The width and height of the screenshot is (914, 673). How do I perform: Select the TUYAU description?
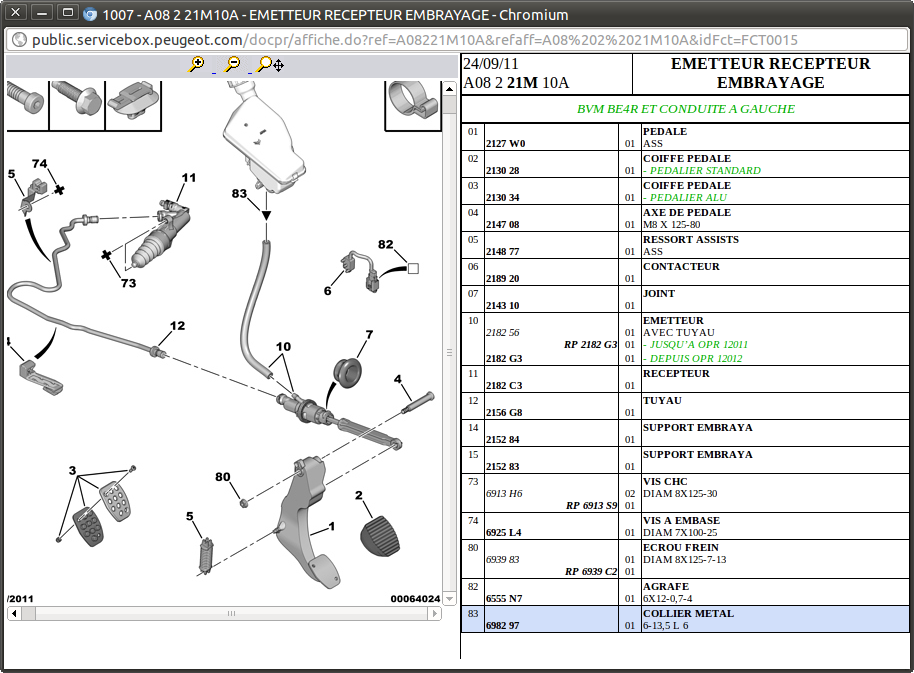(662, 400)
